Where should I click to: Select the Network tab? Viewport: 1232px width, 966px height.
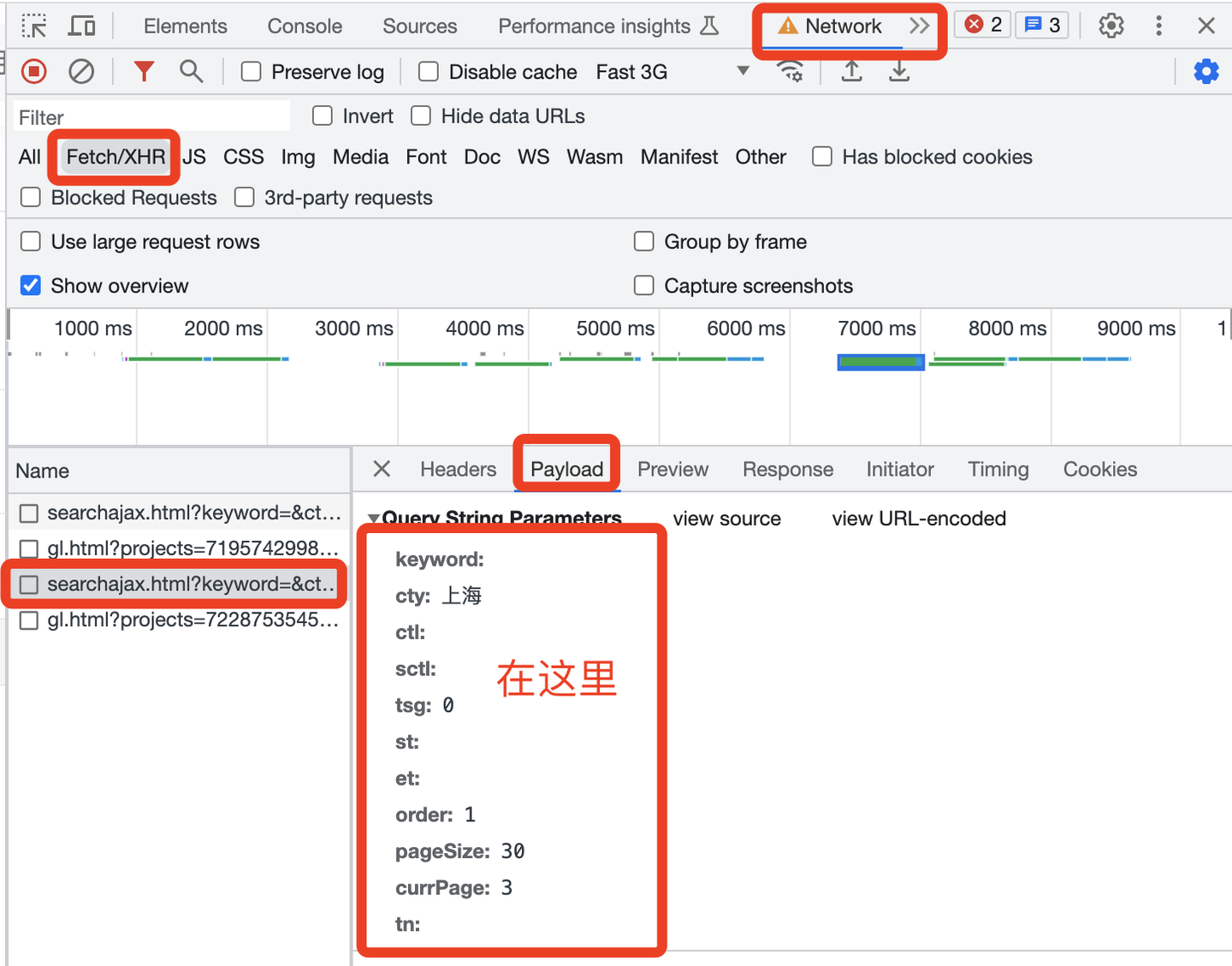coord(830,27)
